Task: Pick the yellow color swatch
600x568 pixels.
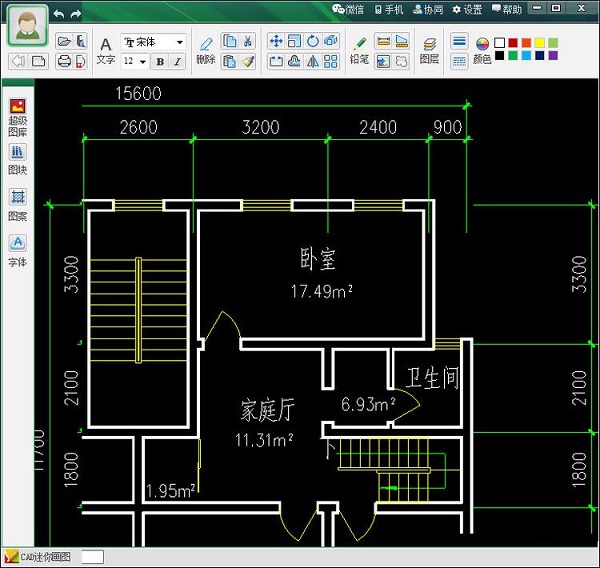Action: pos(540,43)
